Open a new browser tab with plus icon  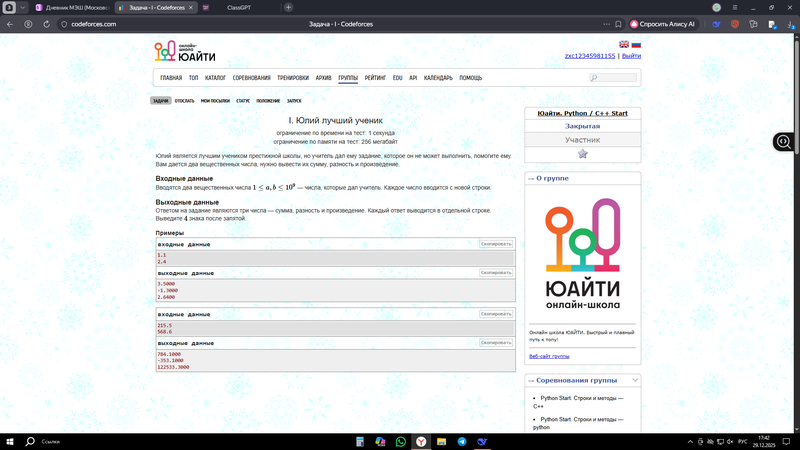(x=289, y=7)
